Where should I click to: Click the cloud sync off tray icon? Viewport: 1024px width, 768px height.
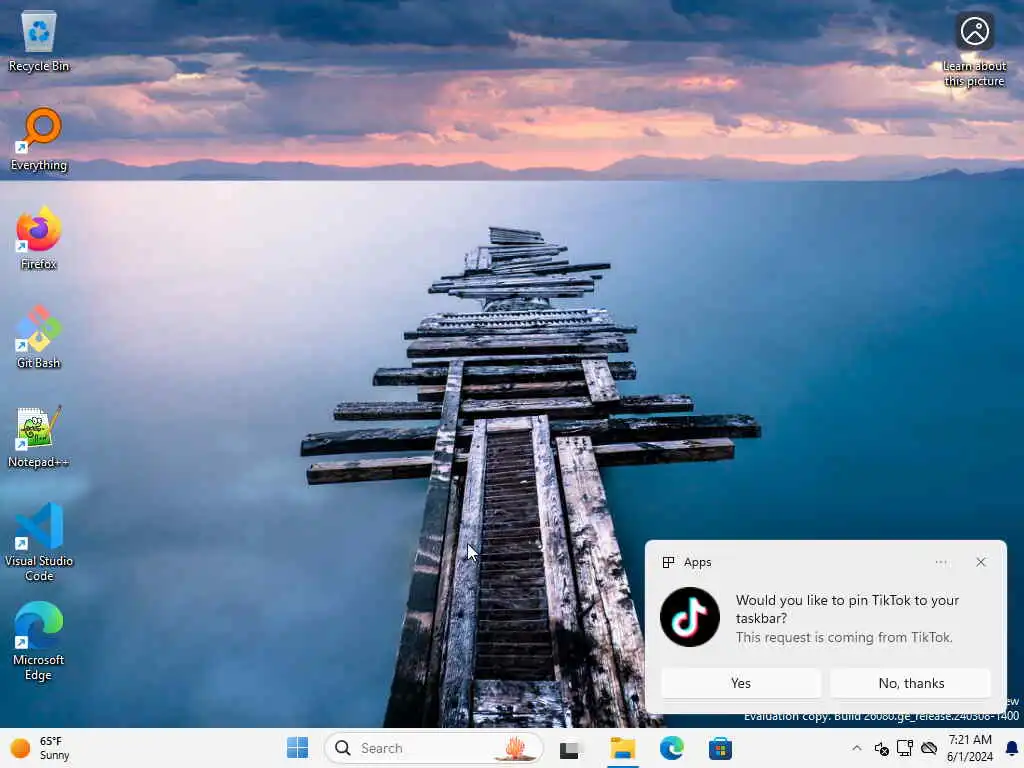tap(929, 748)
